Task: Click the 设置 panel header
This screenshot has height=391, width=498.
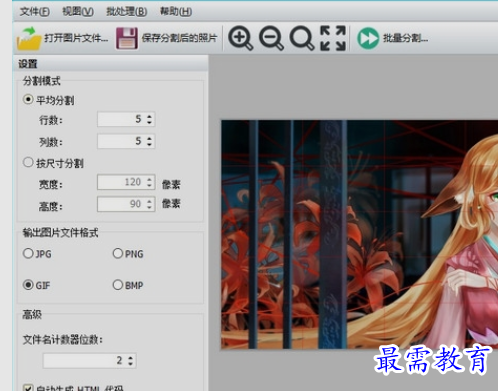Action: [111, 63]
